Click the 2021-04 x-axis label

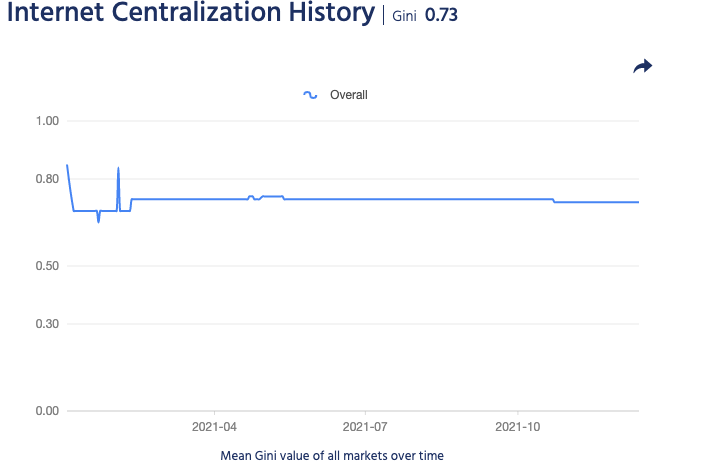click(214, 426)
